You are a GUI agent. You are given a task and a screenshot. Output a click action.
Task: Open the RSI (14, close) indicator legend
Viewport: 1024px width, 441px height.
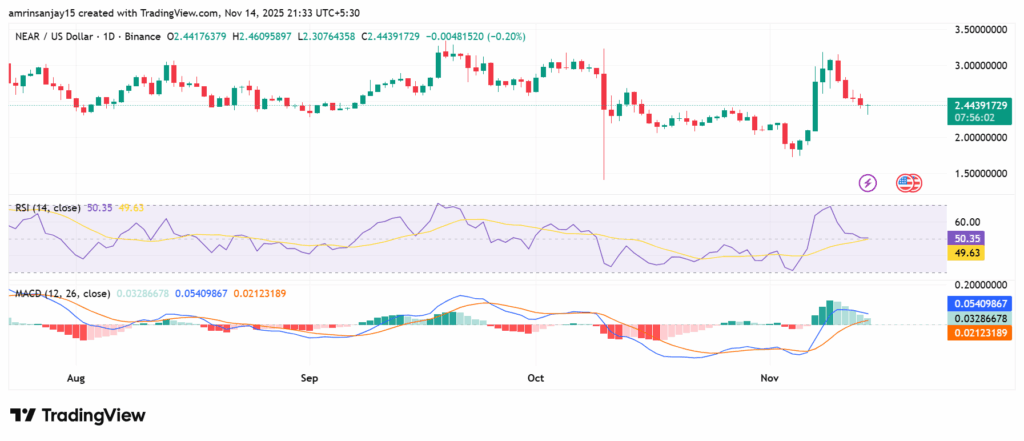coord(48,208)
